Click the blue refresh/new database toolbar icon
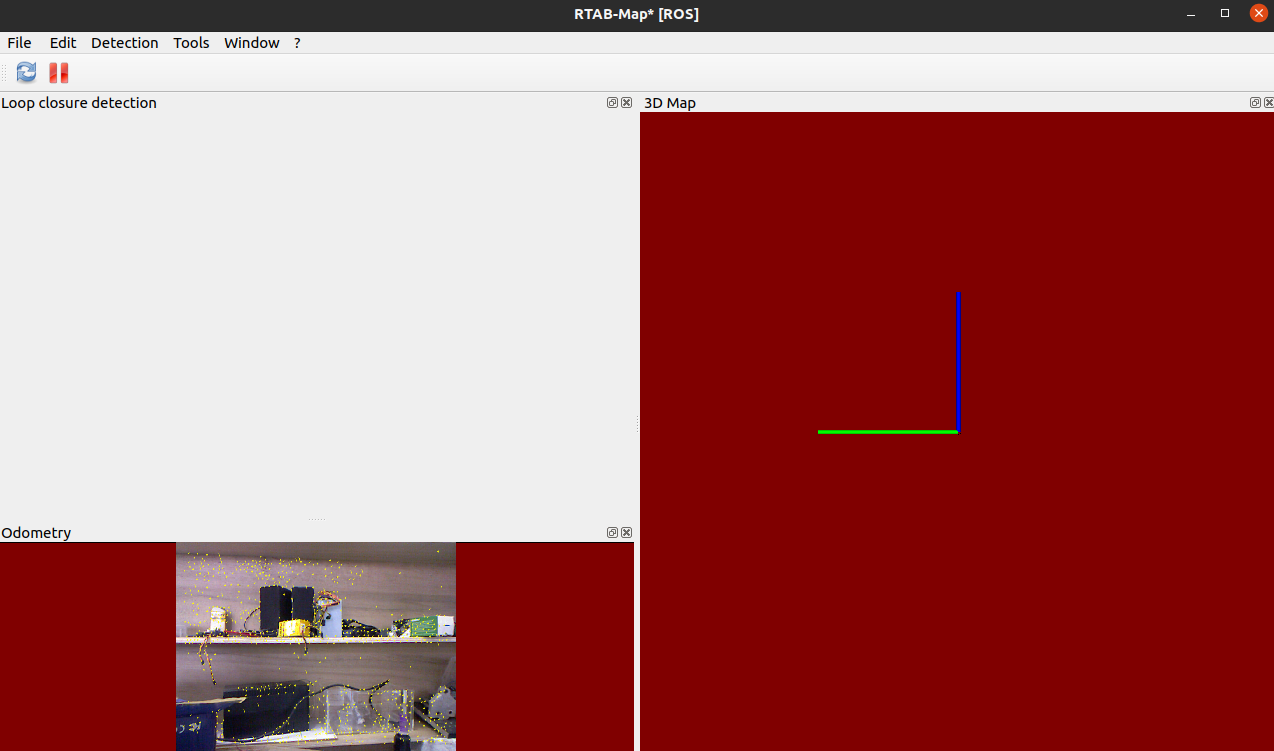This screenshot has width=1274, height=751. click(x=25, y=72)
